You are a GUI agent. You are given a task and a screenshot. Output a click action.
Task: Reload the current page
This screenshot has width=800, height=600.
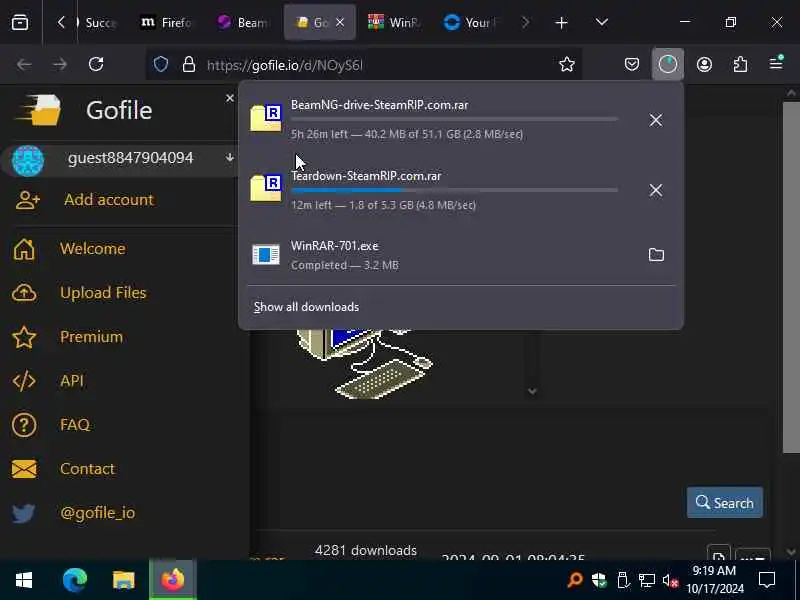[96, 64]
